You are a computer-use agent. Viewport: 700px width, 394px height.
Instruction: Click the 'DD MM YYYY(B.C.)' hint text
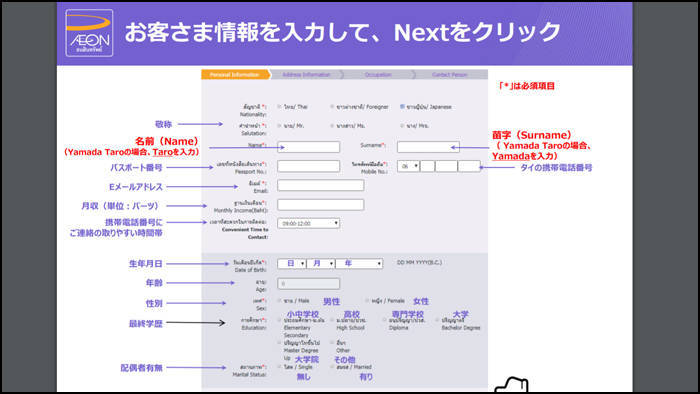(x=419, y=262)
